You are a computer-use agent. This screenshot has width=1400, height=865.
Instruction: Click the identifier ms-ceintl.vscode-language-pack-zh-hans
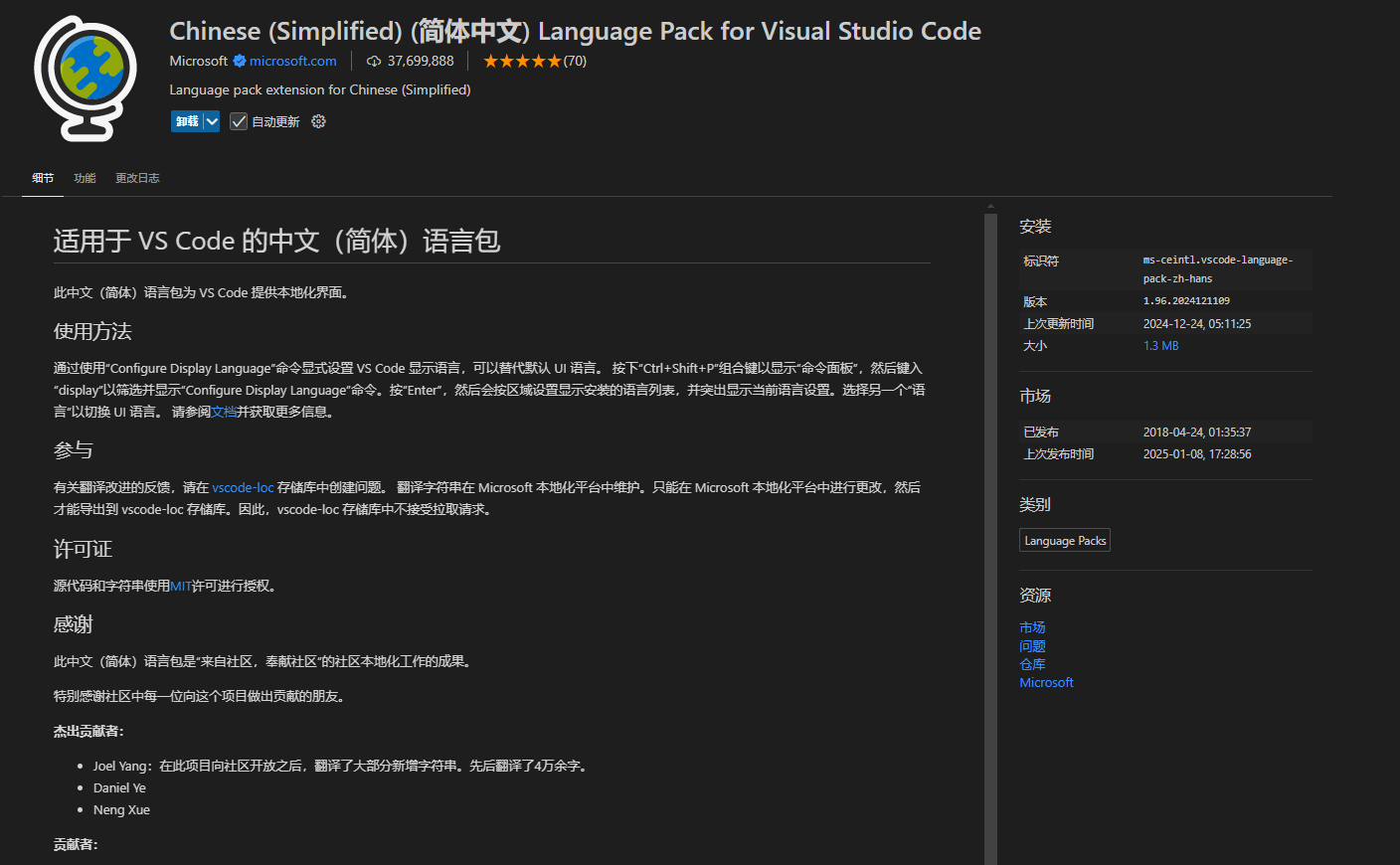[1218, 269]
